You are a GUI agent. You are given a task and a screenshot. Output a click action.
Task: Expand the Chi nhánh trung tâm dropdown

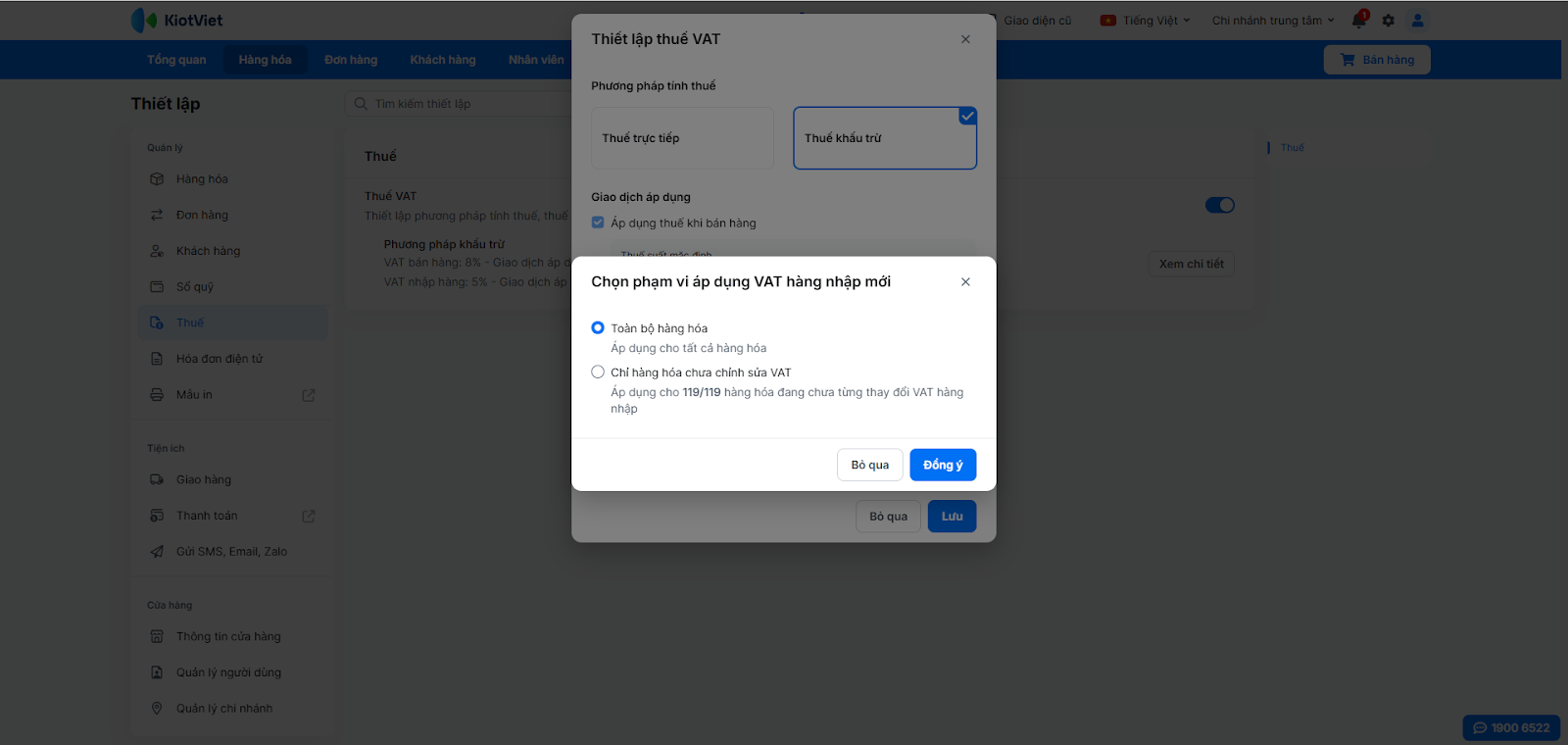pos(1272,21)
